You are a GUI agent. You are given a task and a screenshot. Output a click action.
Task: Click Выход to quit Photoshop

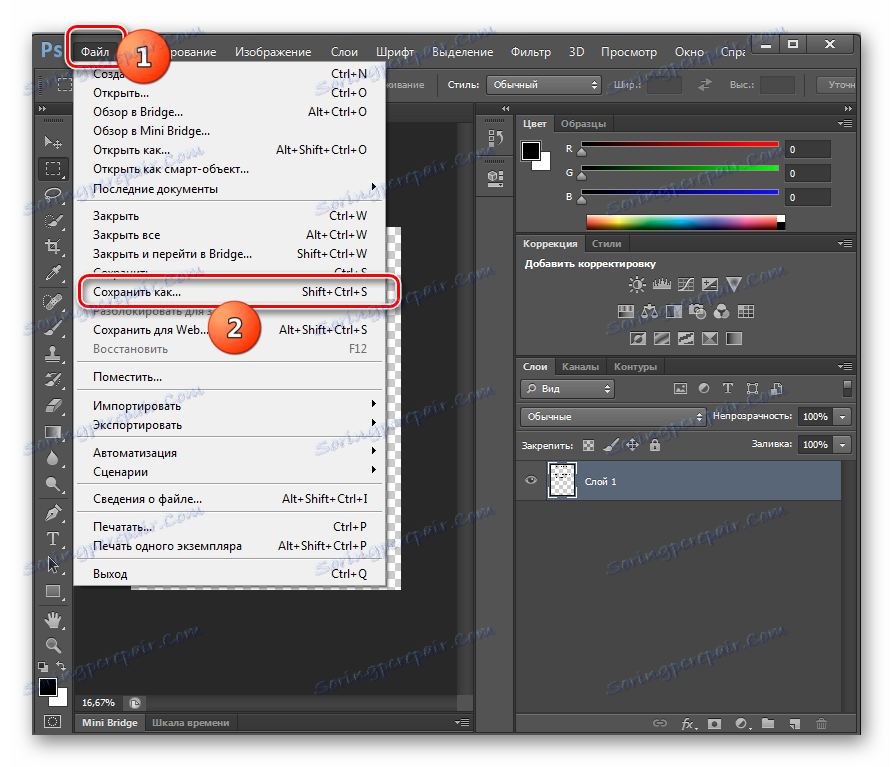(230, 573)
